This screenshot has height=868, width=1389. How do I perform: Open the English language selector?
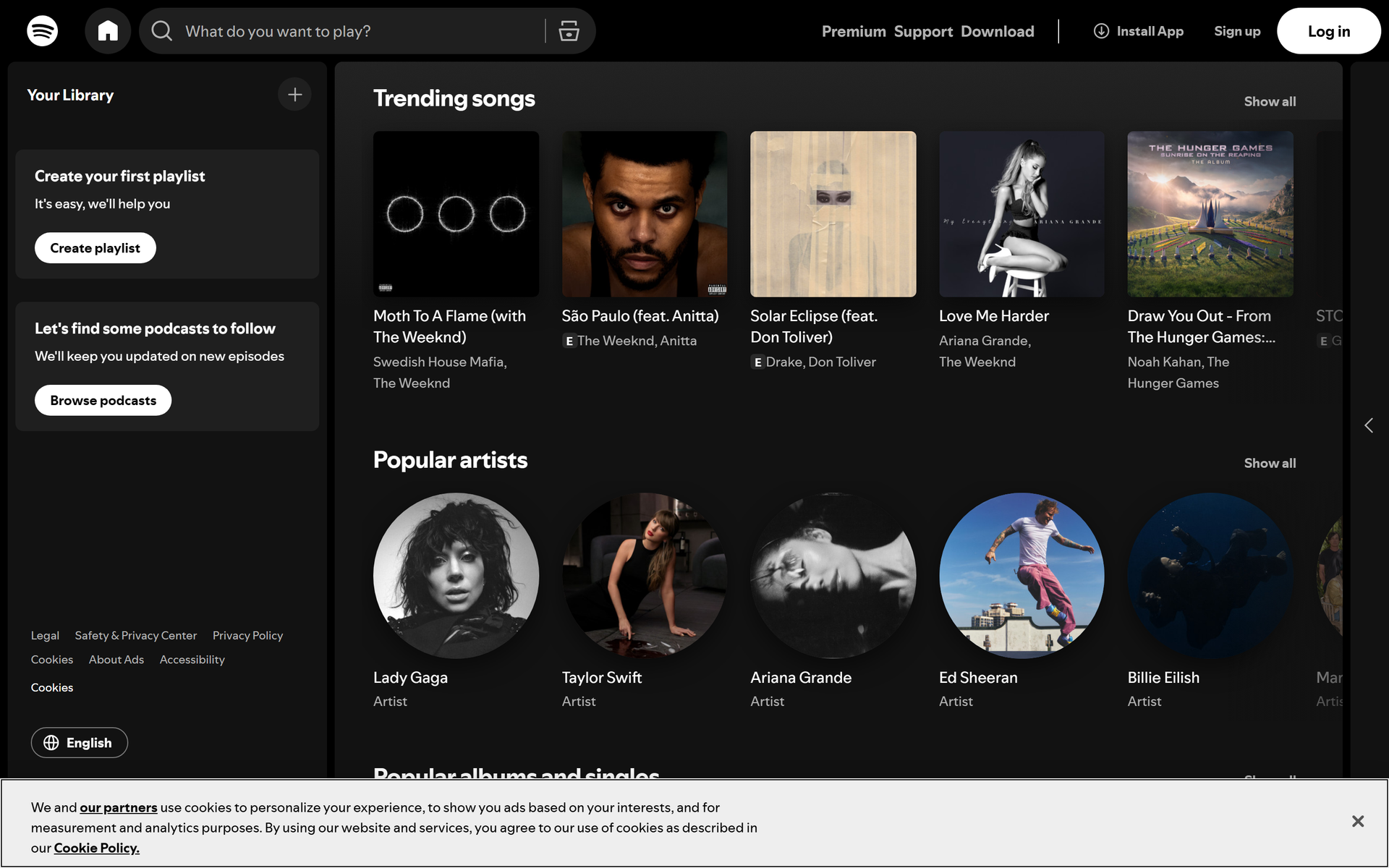point(80,743)
